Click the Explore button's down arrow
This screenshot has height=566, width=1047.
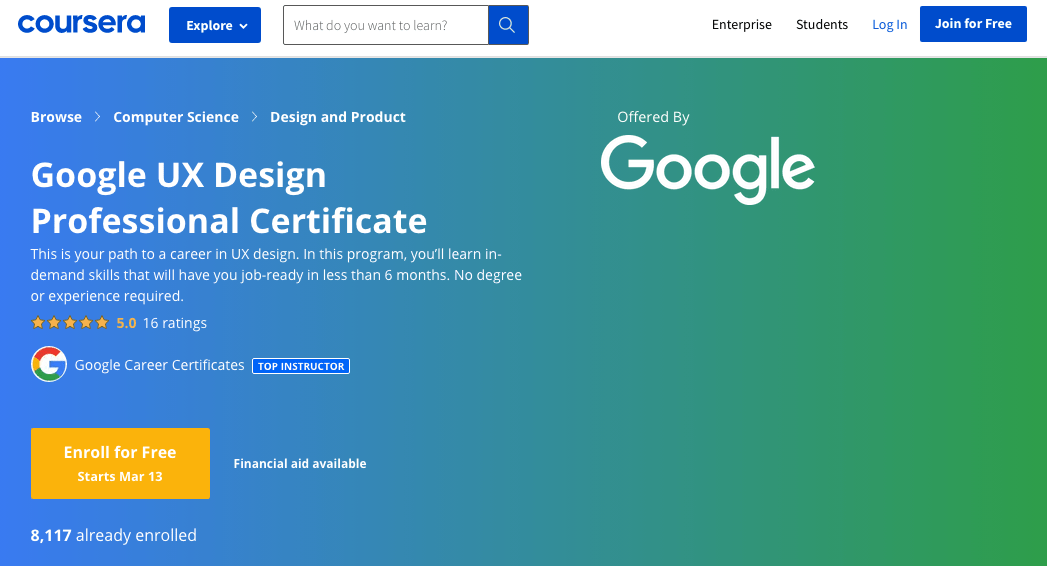[x=244, y=26]
